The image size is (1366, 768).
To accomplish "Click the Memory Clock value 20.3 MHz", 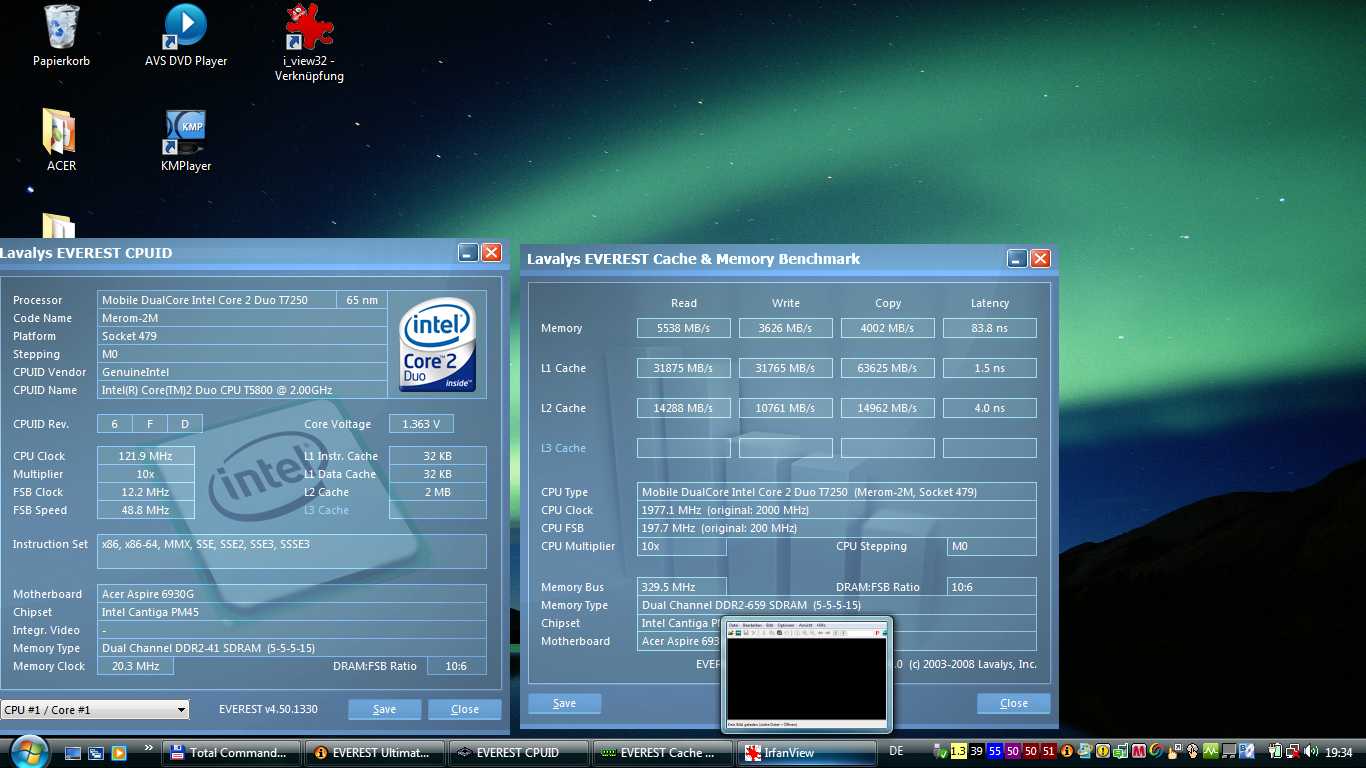I will (135, 666).
